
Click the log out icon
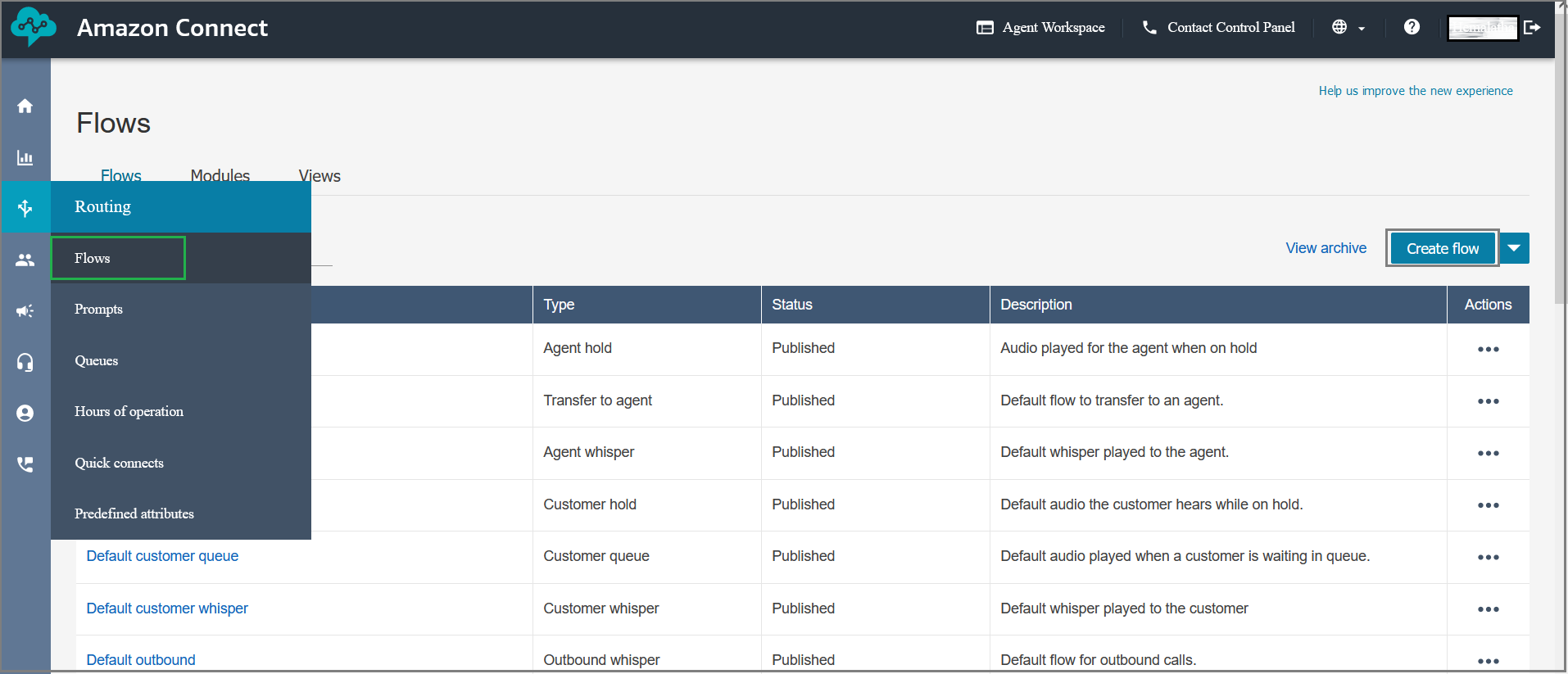pos(1532,27)
